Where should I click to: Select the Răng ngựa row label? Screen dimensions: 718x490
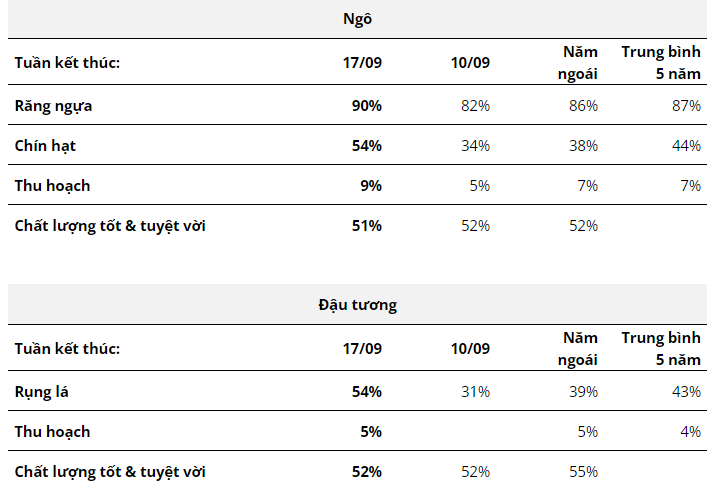[54, 105]
